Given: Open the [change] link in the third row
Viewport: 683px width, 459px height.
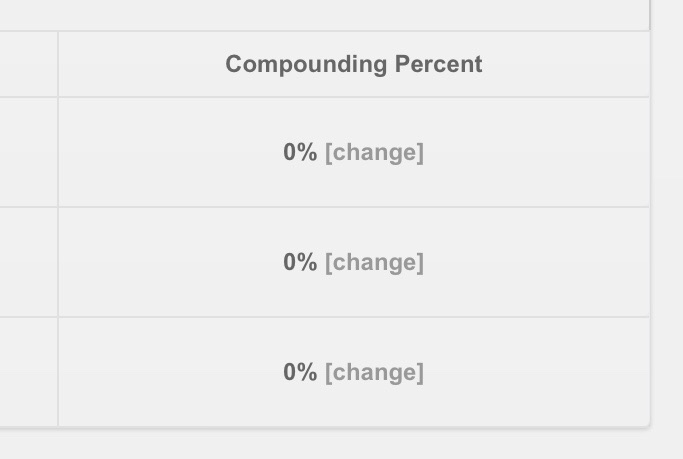Looking at the screenshot, I should 374,372.
